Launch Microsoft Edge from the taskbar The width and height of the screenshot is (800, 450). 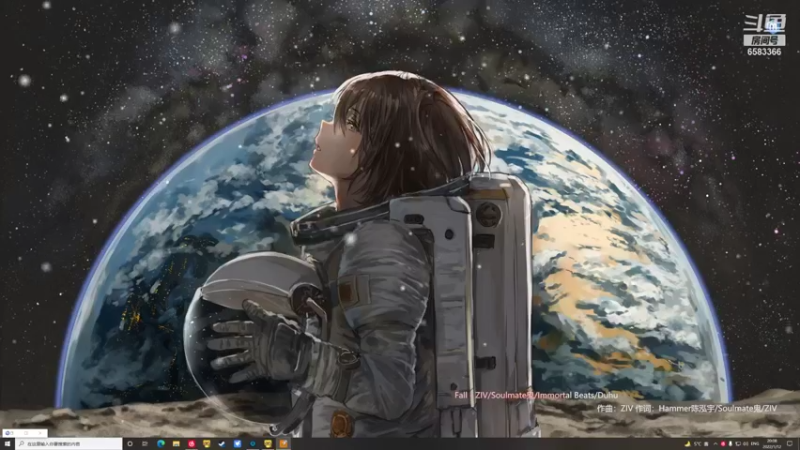click(161, 444)
